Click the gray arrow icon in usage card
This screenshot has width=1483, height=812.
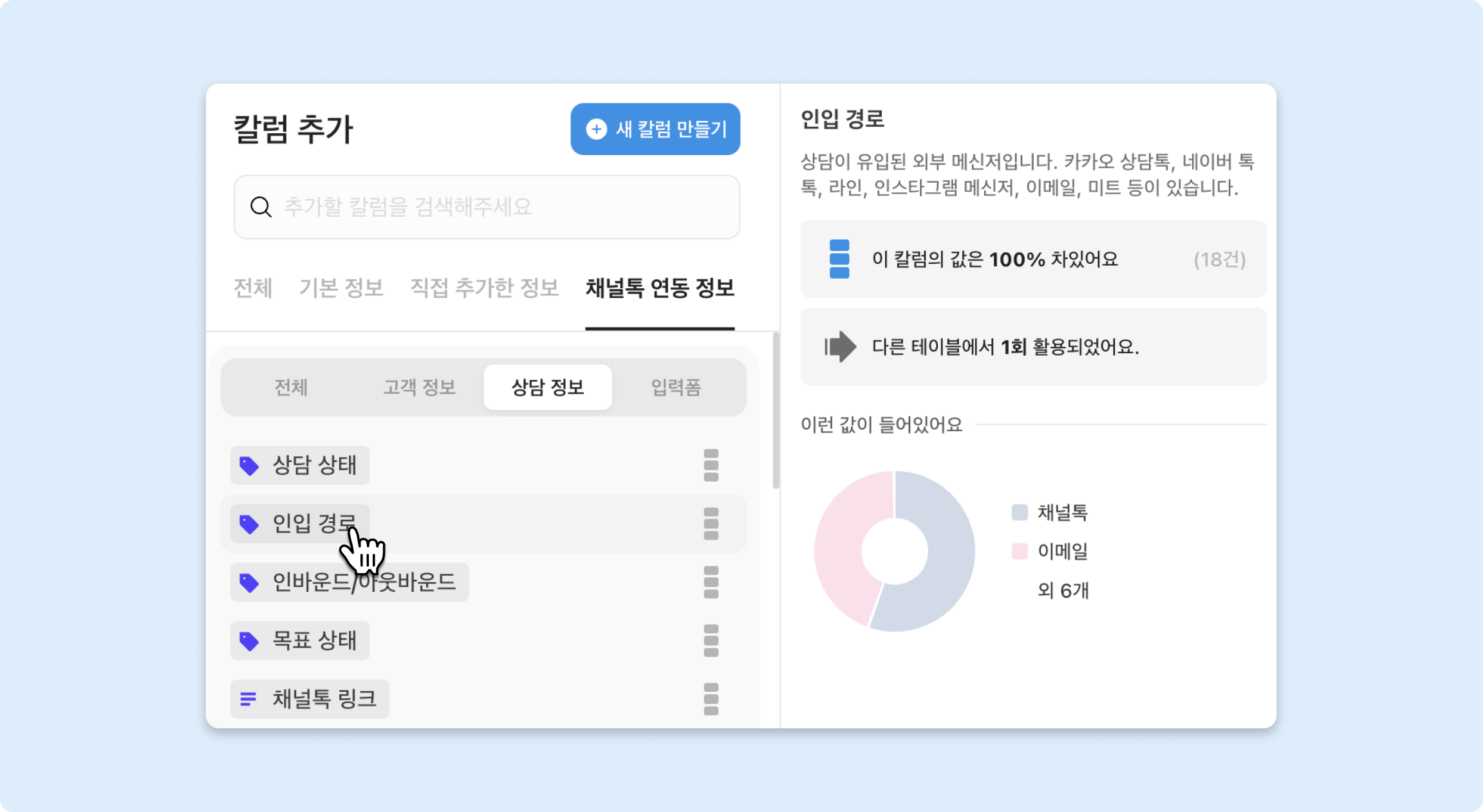(x=841, y=347)
